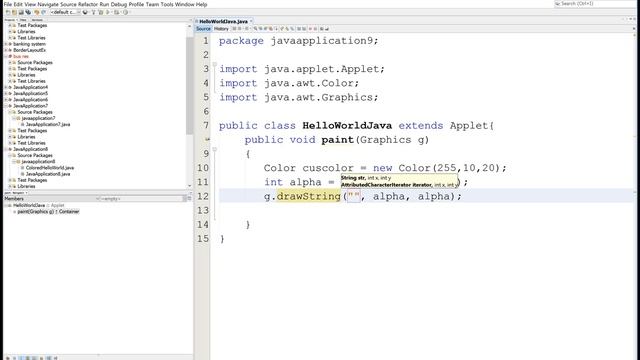The height and width of the screenshot is (360, 640).
Task: Collapse the paint method fold marker
Action: coord(214,149)
